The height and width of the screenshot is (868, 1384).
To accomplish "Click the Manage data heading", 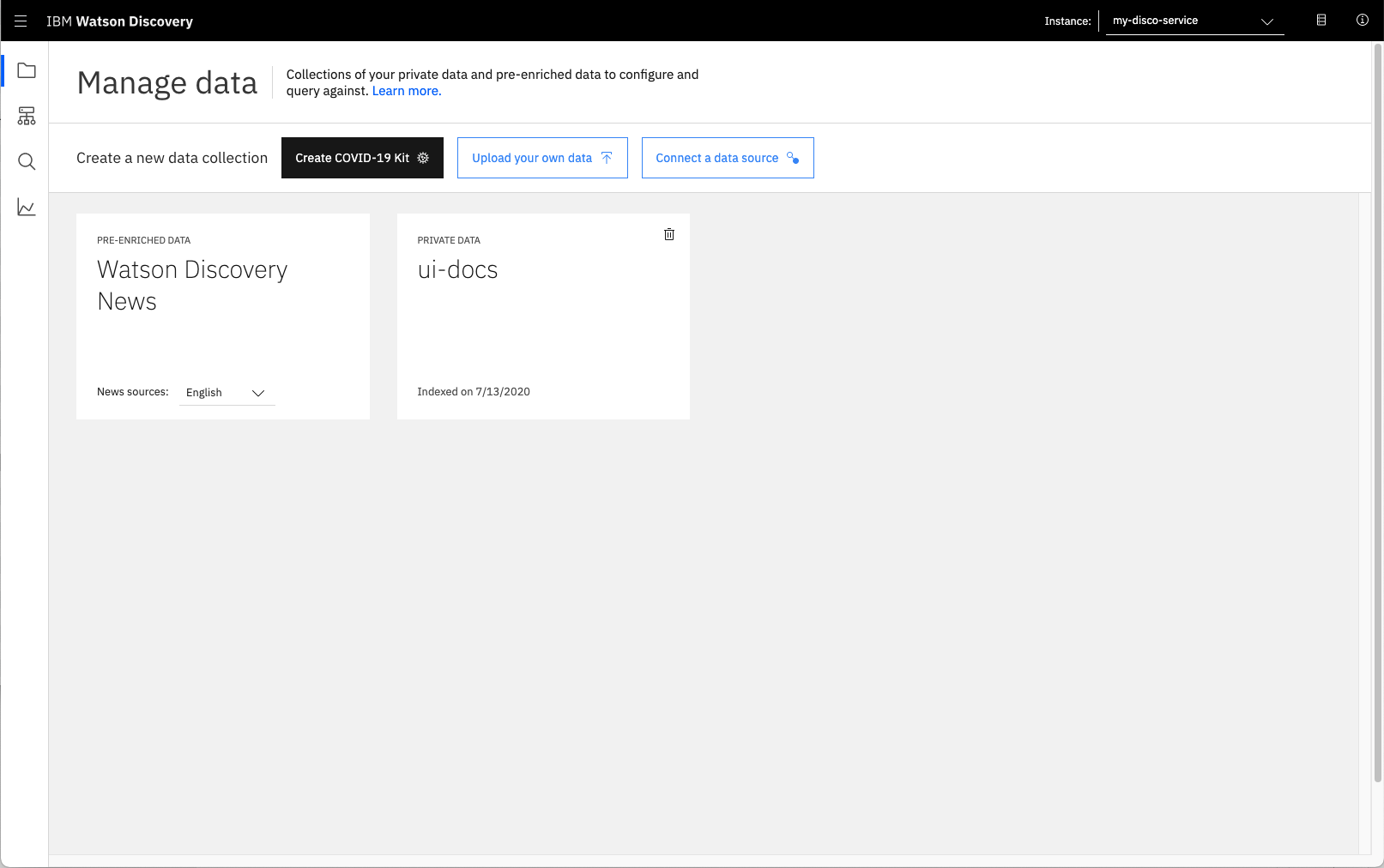I will tap(167, 83).
